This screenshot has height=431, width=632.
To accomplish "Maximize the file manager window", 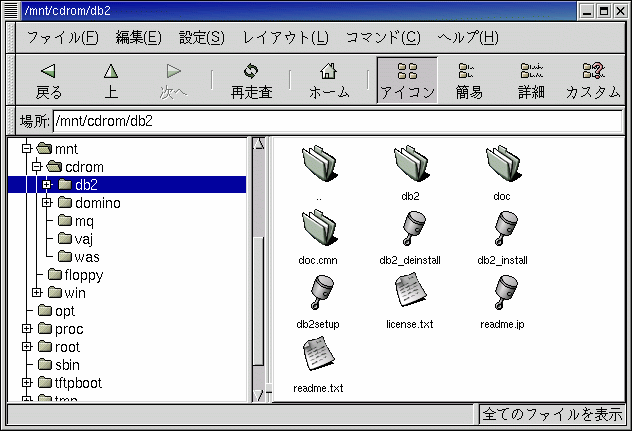I will 603,11.
